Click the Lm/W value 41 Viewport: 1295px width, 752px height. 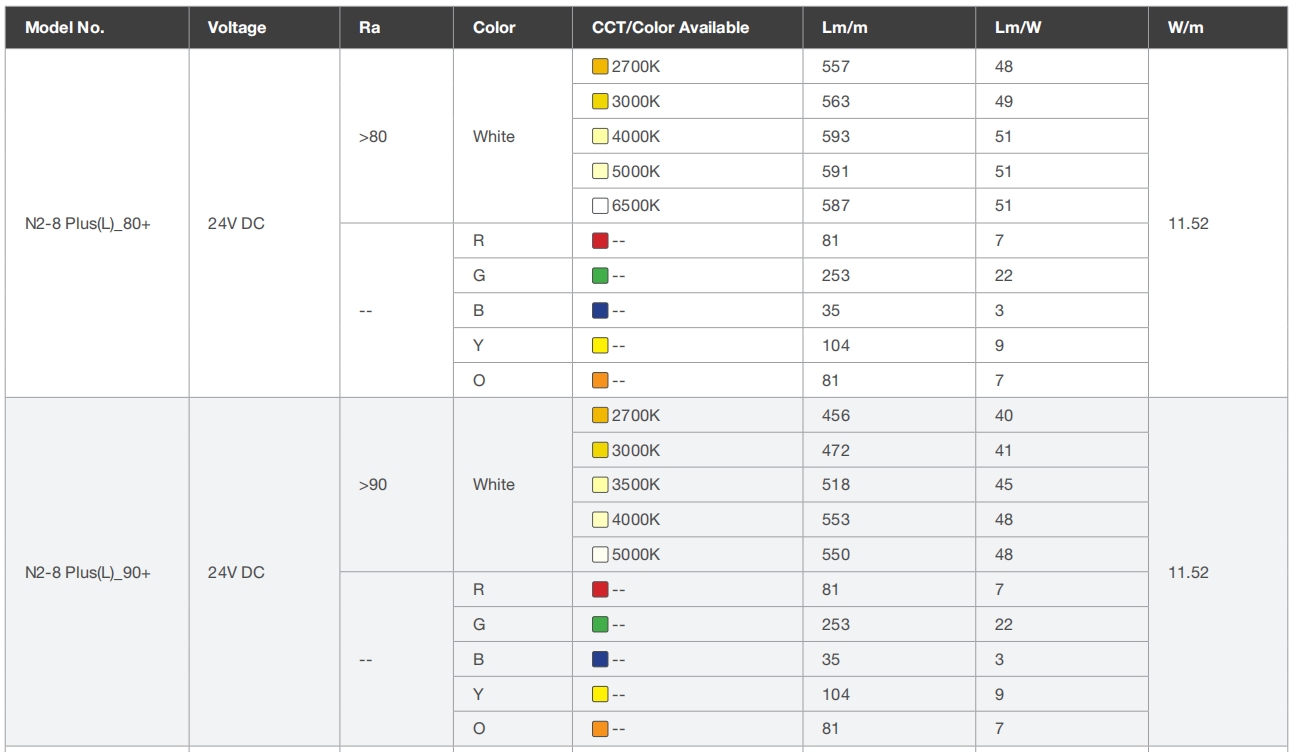pyautogui.click(x=1004, y=450)
